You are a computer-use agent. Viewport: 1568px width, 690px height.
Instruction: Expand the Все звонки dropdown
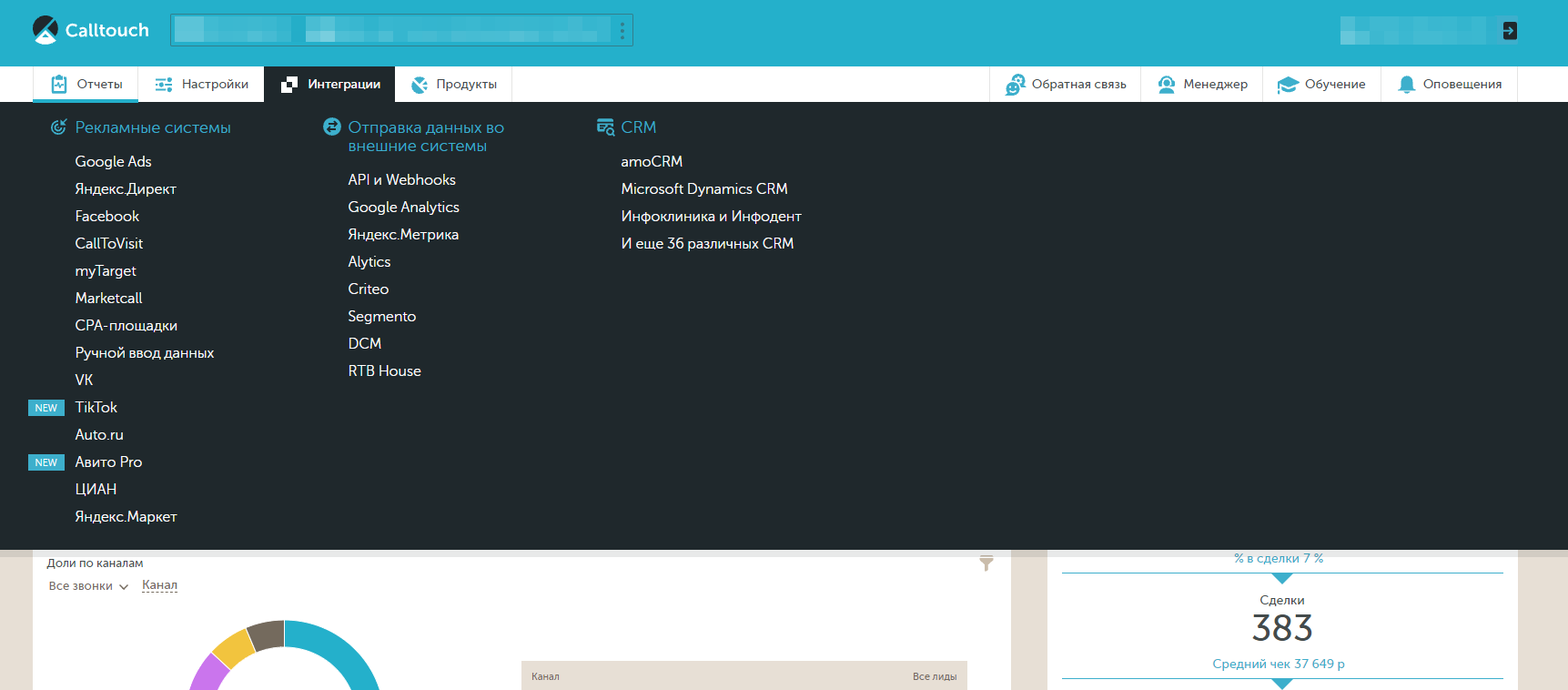tap(88, 586)
